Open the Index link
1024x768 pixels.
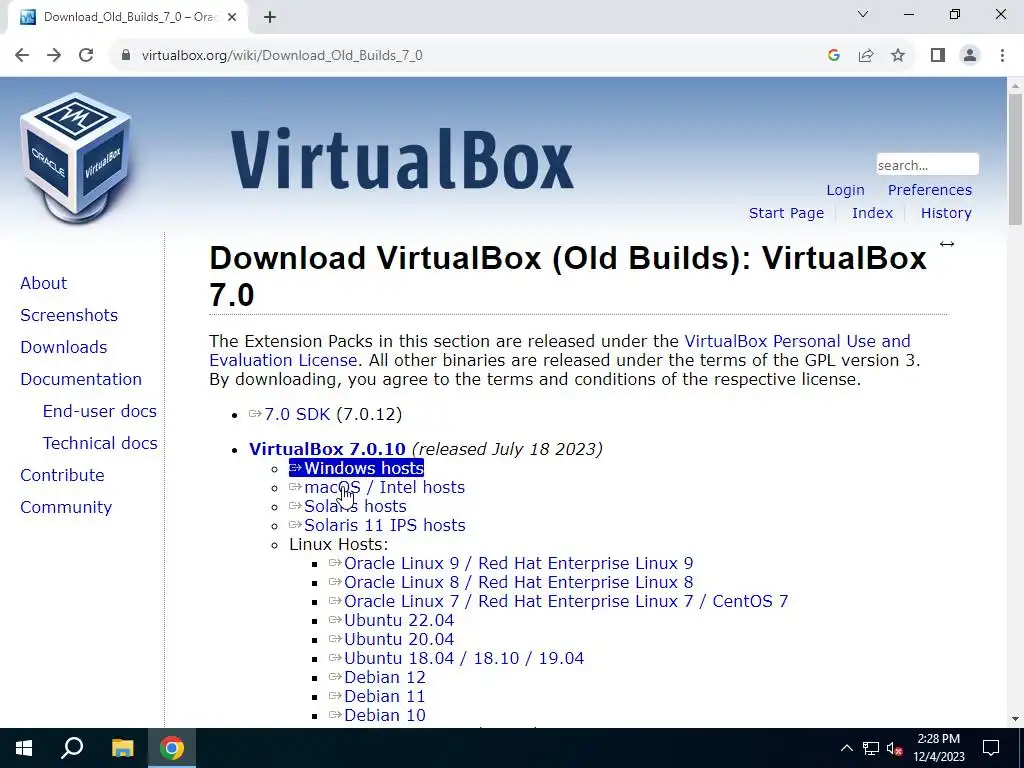pyautogui.click(x=872, y=214)
